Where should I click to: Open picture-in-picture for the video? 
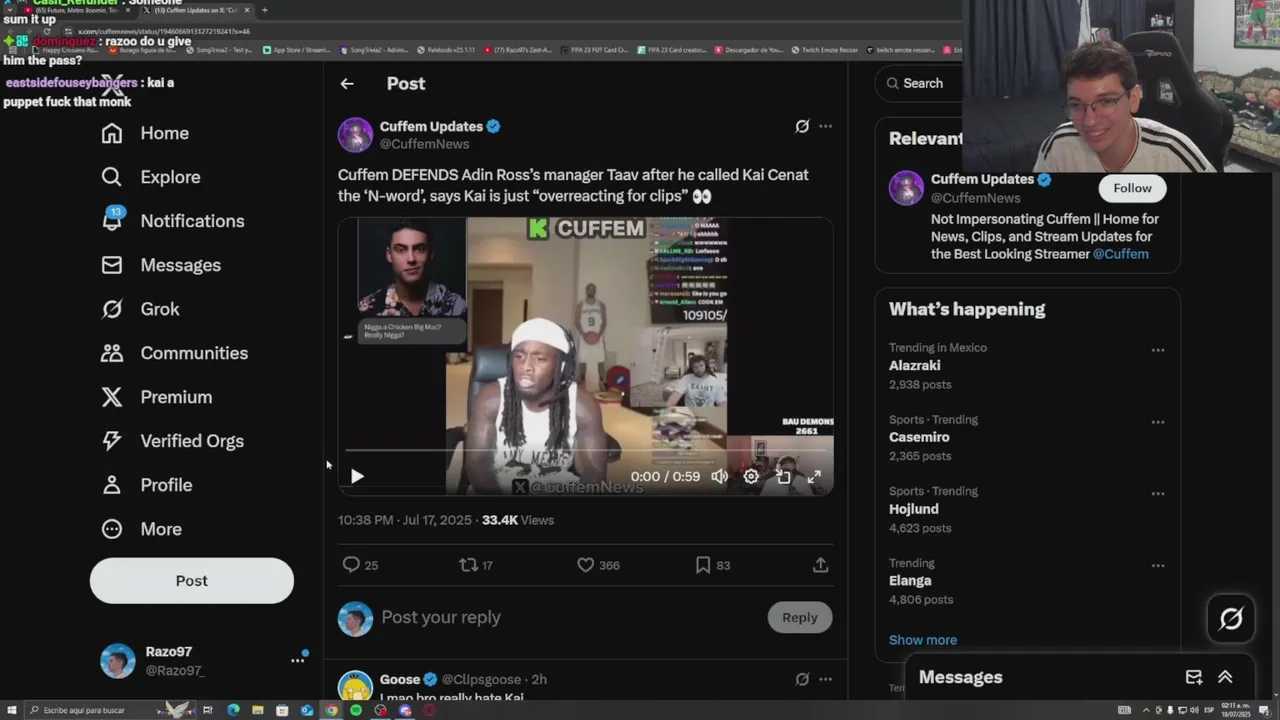(783, 477)
